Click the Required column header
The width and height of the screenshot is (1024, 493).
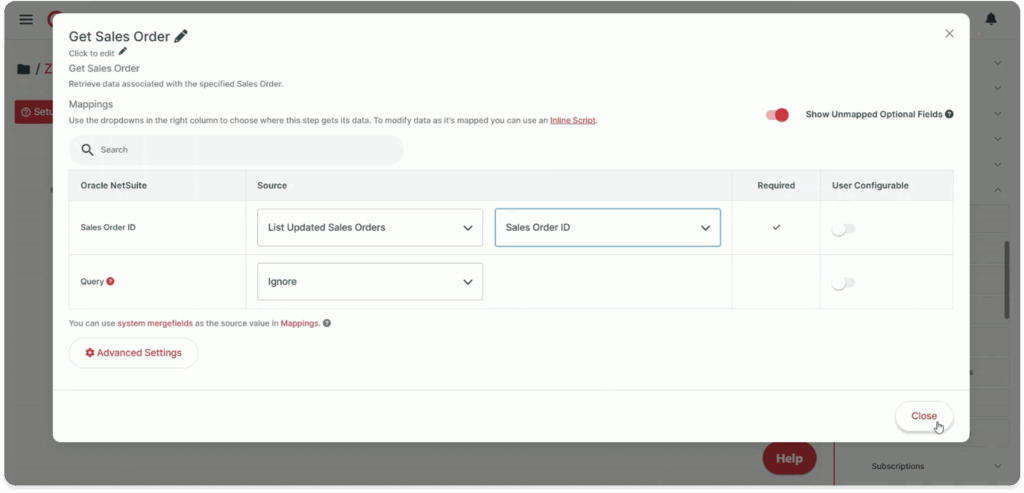tap(776, 185)
